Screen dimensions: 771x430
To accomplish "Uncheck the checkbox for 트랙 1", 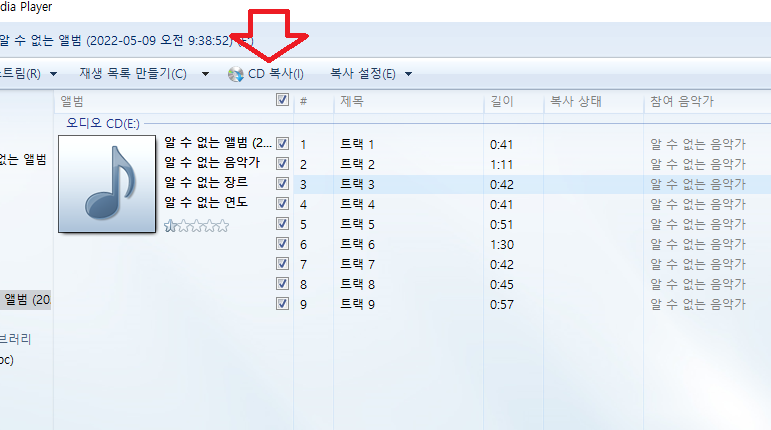I will pyautogui.click(x=282, y=144).
